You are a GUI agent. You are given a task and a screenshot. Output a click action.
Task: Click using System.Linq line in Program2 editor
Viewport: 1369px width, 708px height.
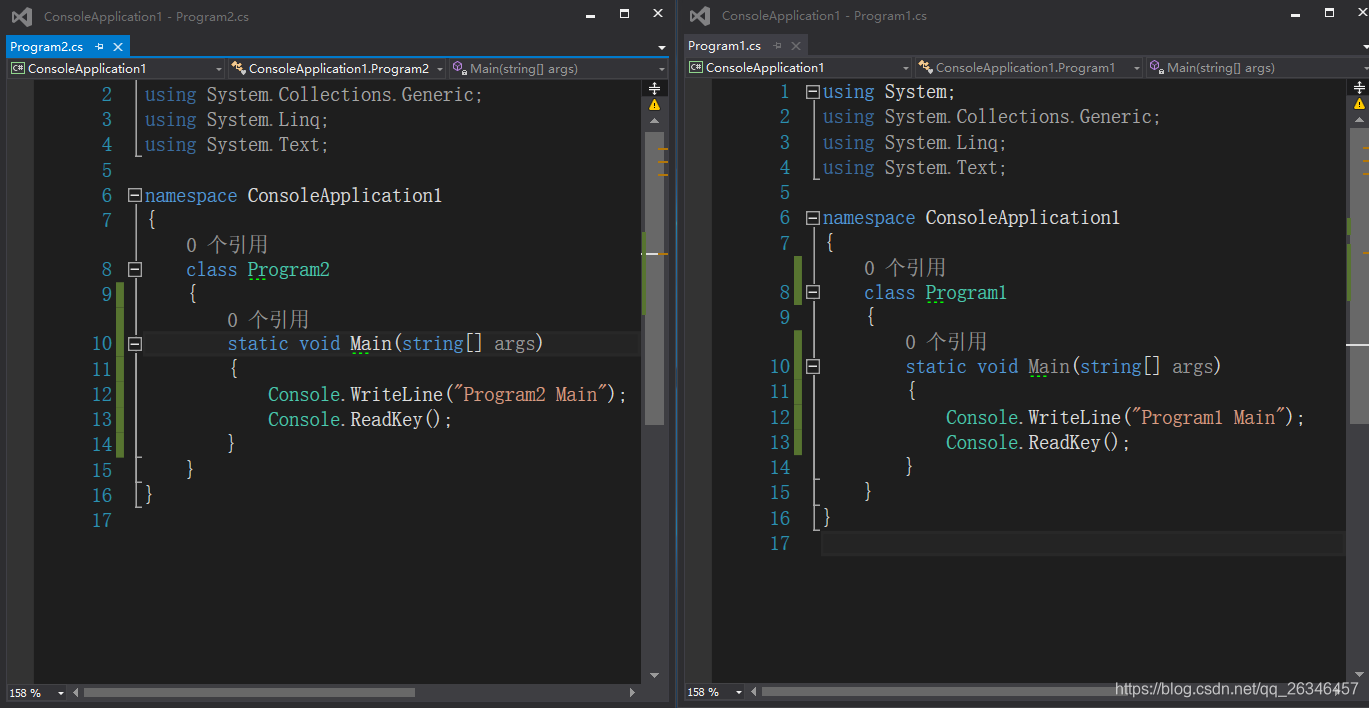coord(237,120)
